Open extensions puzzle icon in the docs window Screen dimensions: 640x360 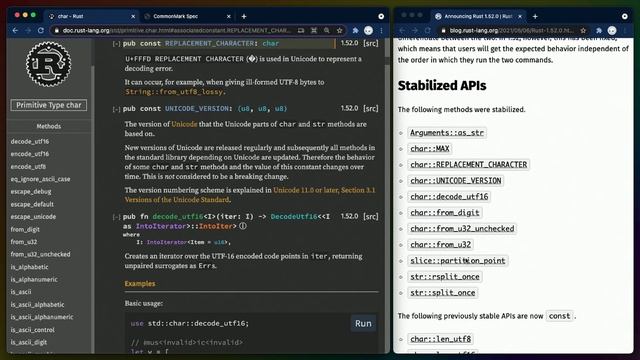click(356, 31)
